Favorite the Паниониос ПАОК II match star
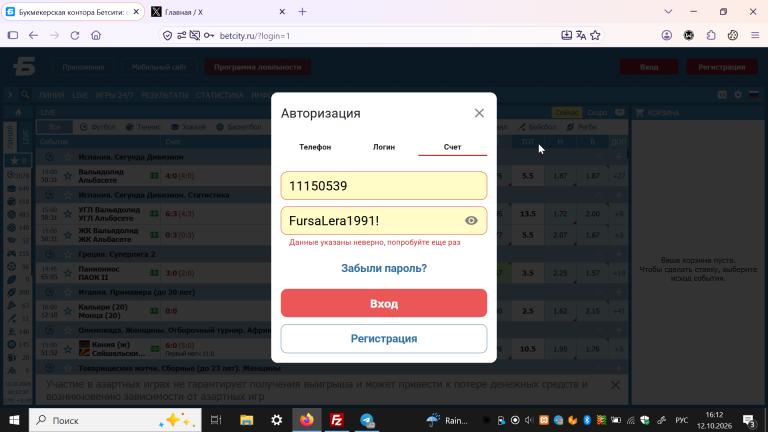 pos(68,273)
